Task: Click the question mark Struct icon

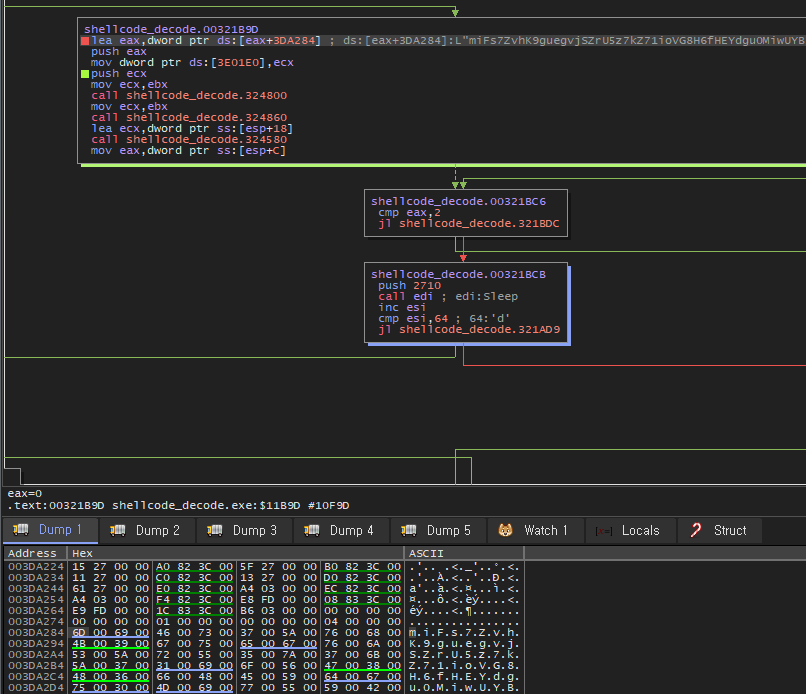Action: point(696,530)
